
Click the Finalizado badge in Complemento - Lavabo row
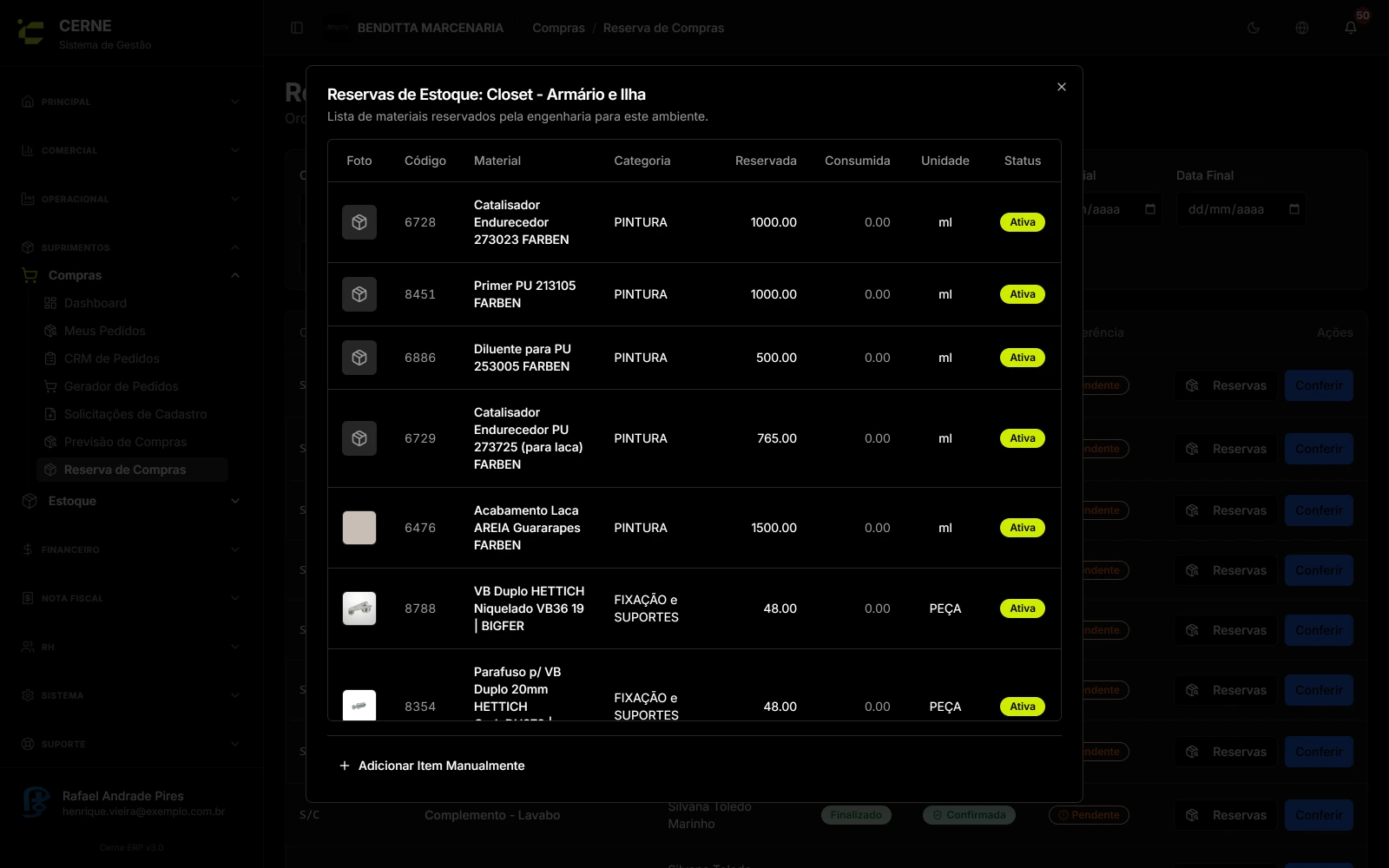856,815
